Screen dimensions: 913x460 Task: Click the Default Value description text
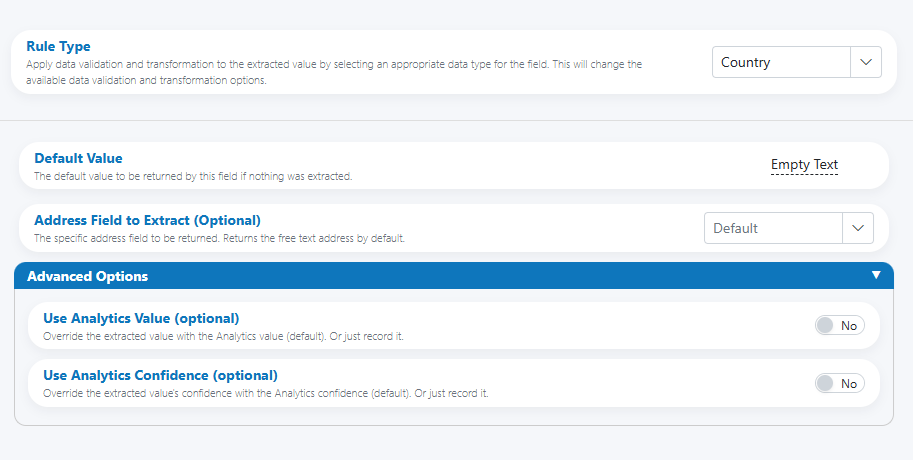point(193,176)
